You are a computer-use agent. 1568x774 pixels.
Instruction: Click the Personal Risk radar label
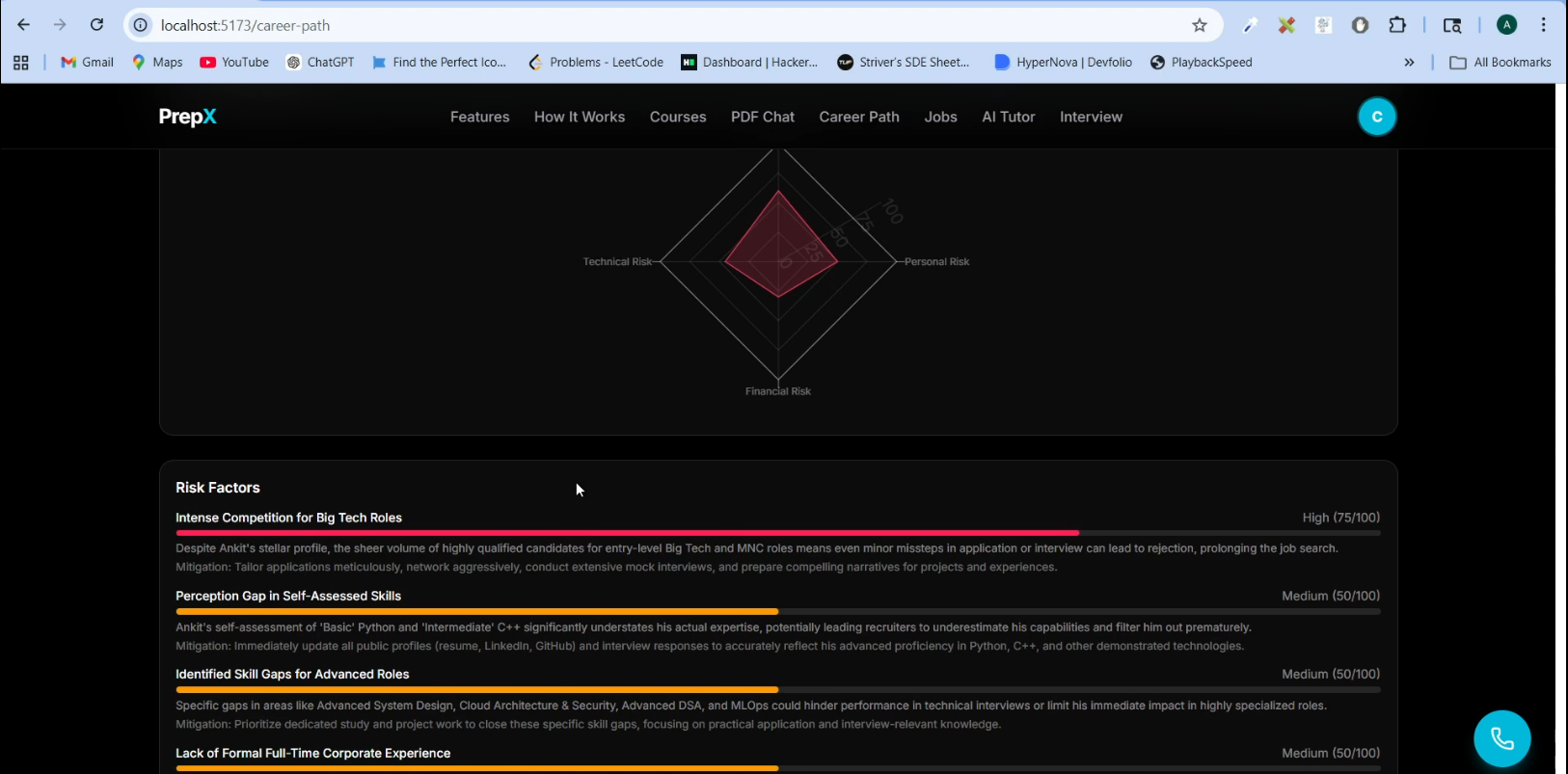[x=936, y=261]
